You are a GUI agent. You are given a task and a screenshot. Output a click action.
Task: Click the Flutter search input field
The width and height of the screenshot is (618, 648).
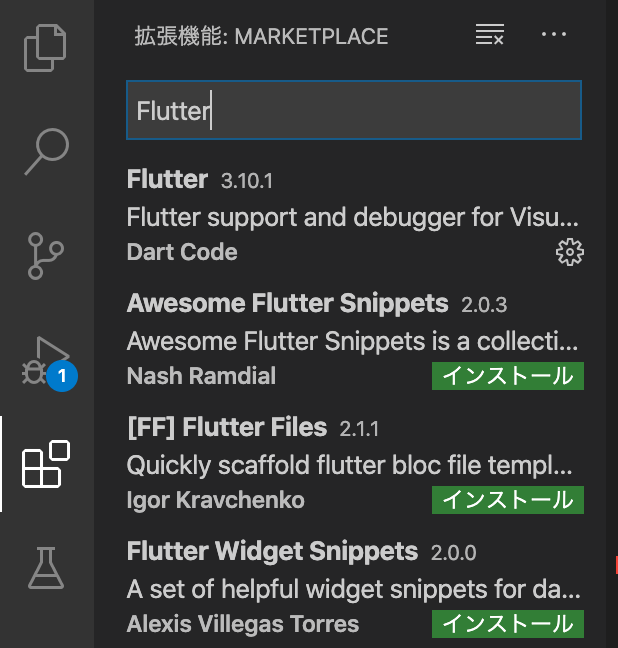354,110
